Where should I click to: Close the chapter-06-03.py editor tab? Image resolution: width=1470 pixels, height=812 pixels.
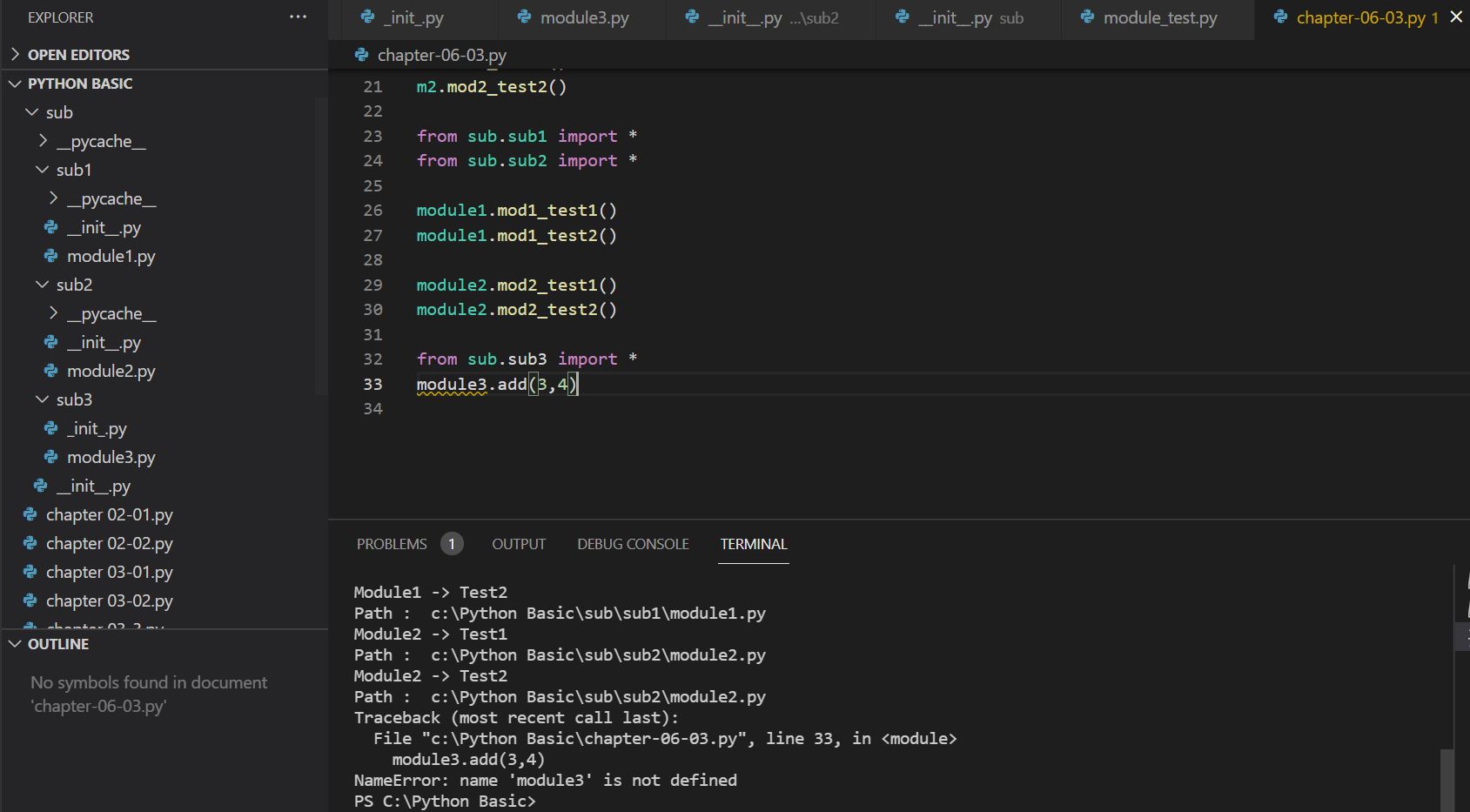click(1456, 17)
